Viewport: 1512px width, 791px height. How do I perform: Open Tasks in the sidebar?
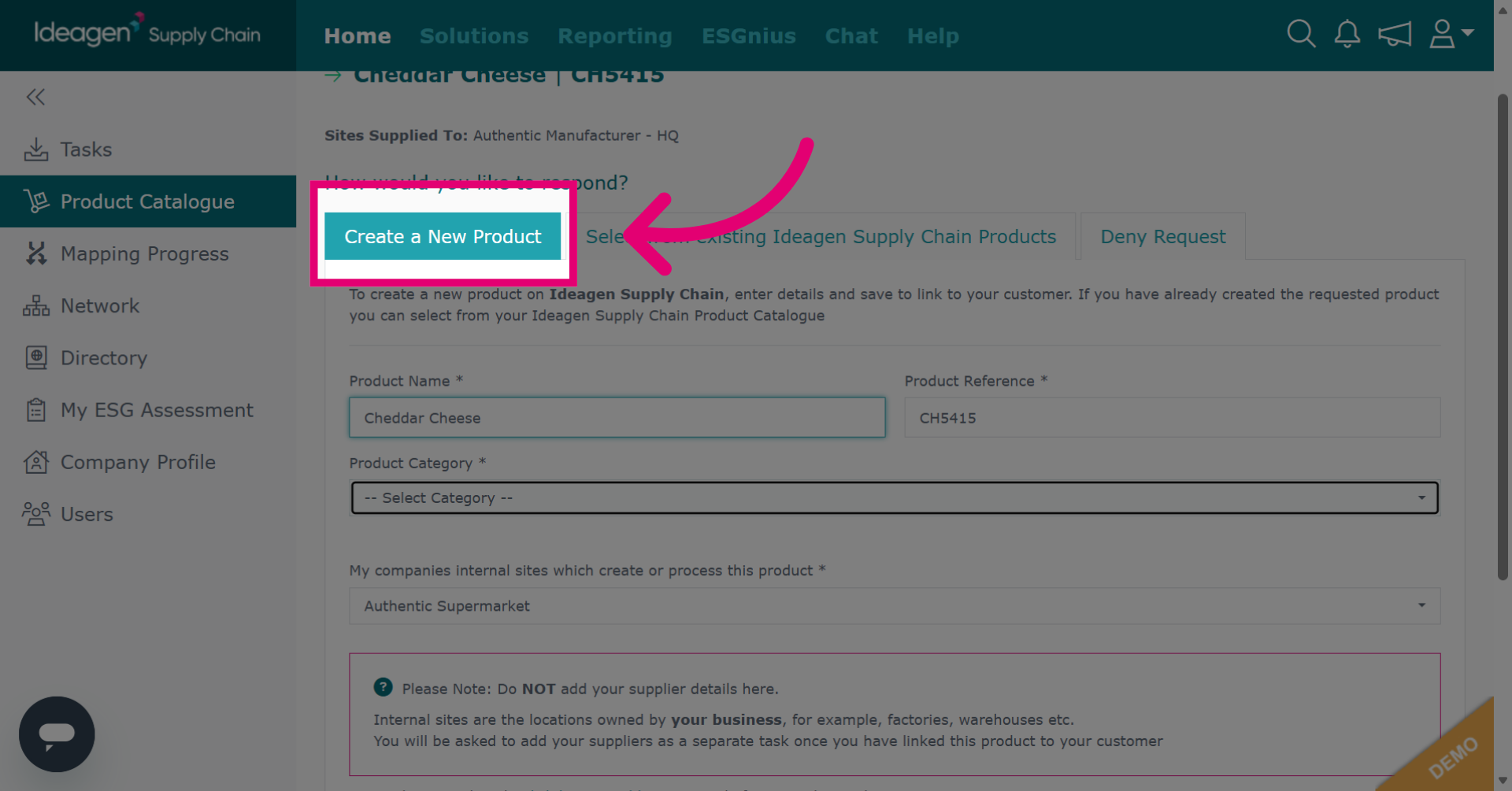coord(148,150)
